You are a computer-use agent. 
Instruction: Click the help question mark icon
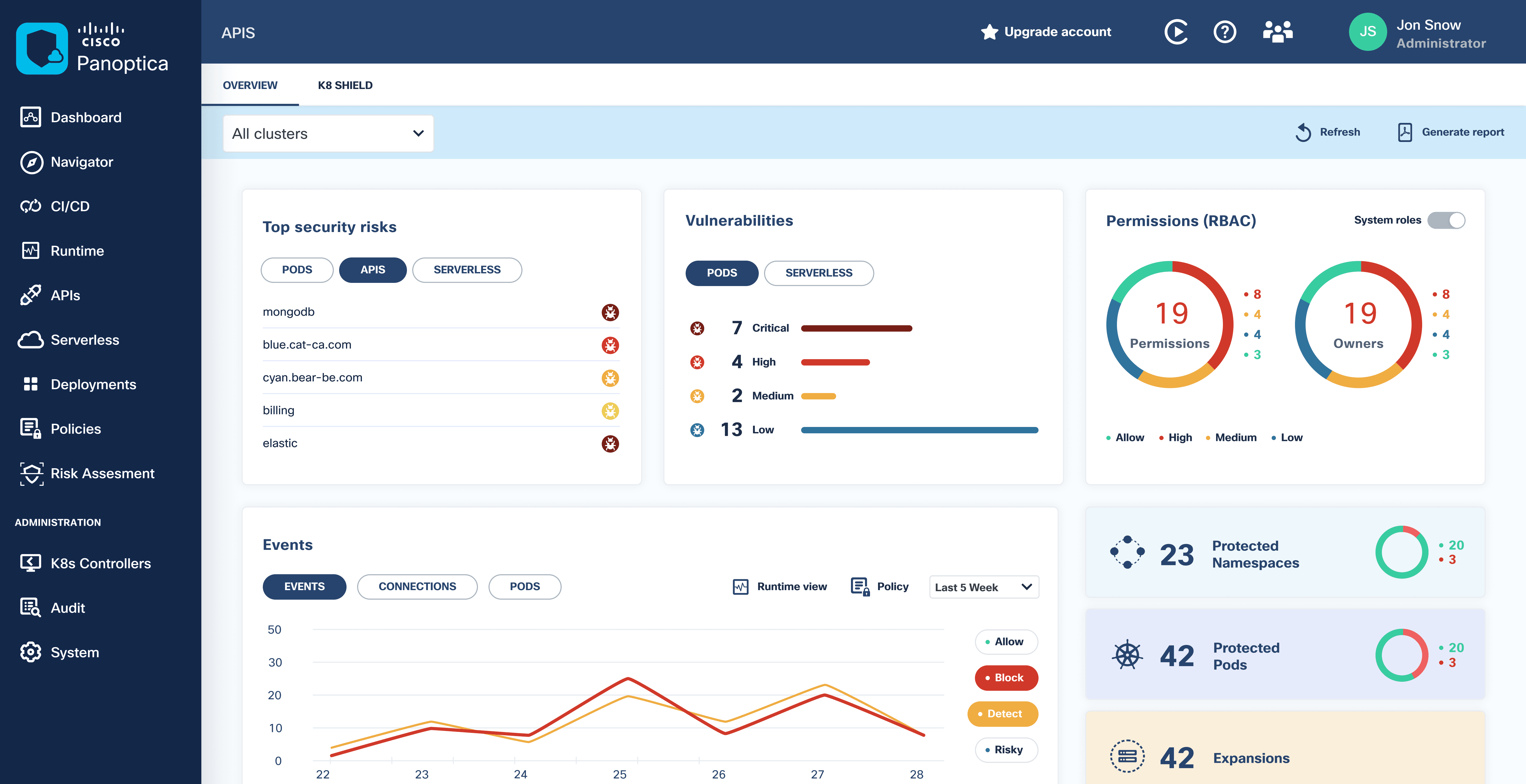tap(1225, 32)
